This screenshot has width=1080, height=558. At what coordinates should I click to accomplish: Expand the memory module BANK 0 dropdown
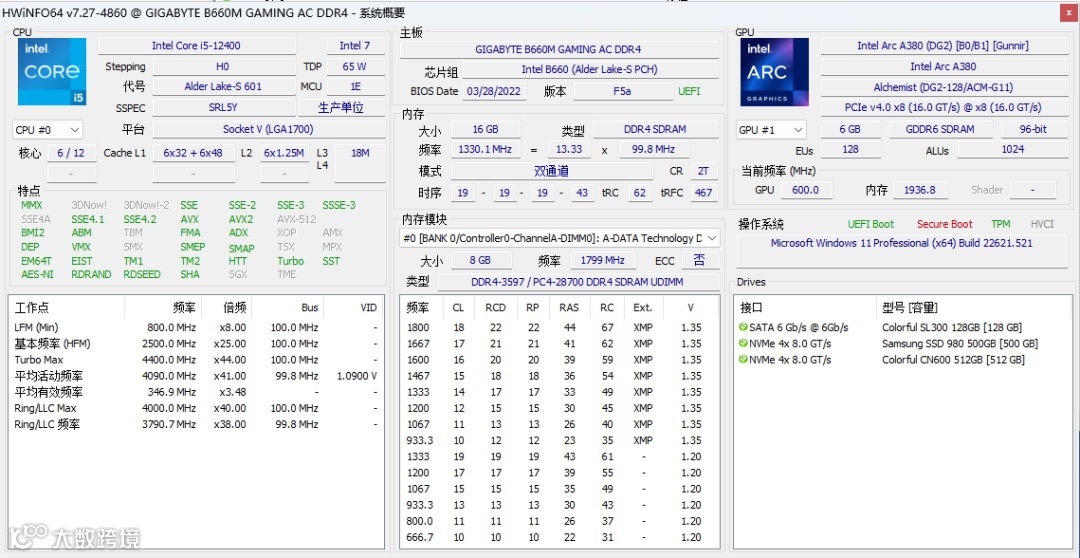point(560,238)
